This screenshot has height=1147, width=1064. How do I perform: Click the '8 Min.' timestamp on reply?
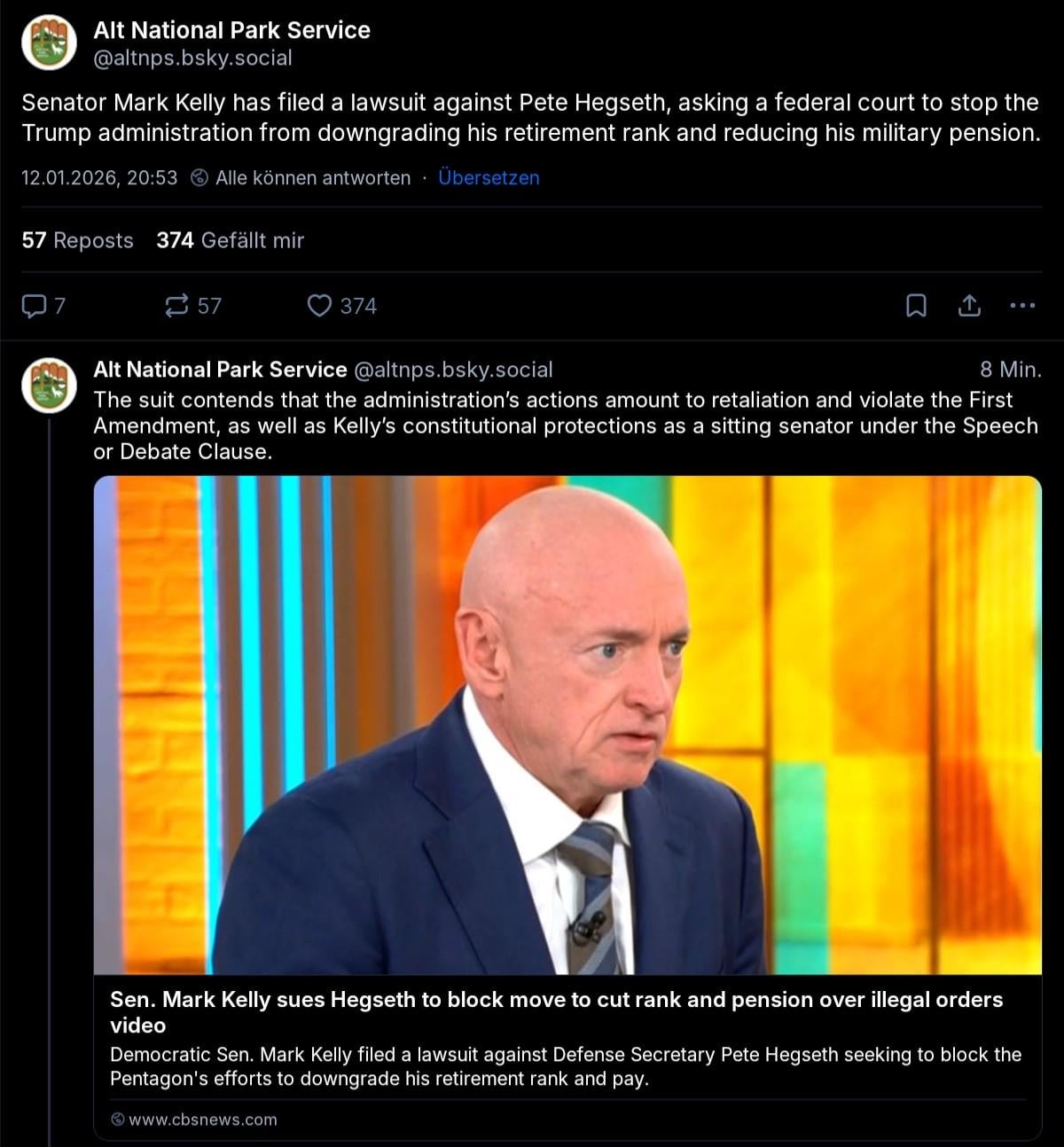[x=1011, y=370]
